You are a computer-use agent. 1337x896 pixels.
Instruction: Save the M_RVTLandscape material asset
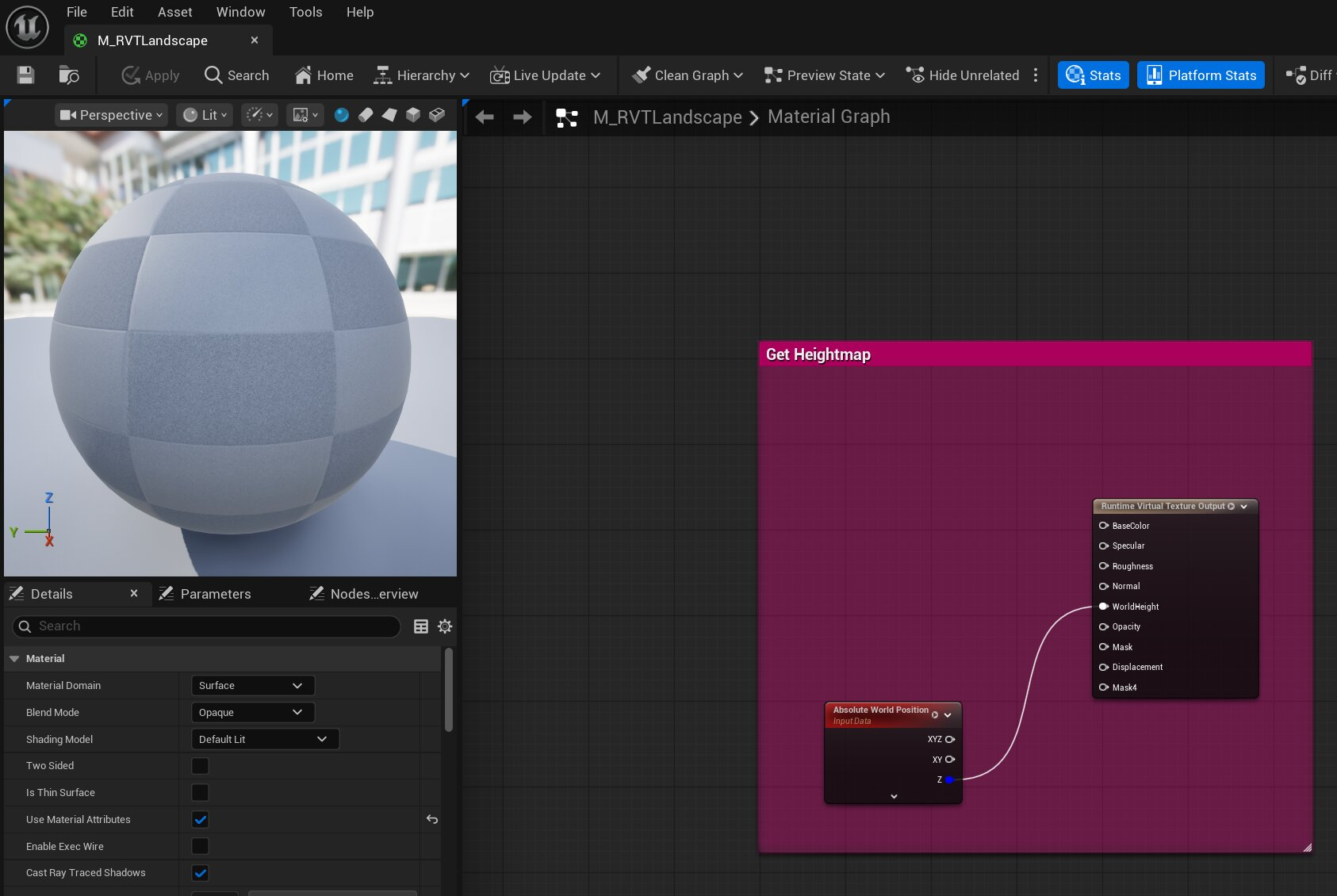click(x=25, y=75)
